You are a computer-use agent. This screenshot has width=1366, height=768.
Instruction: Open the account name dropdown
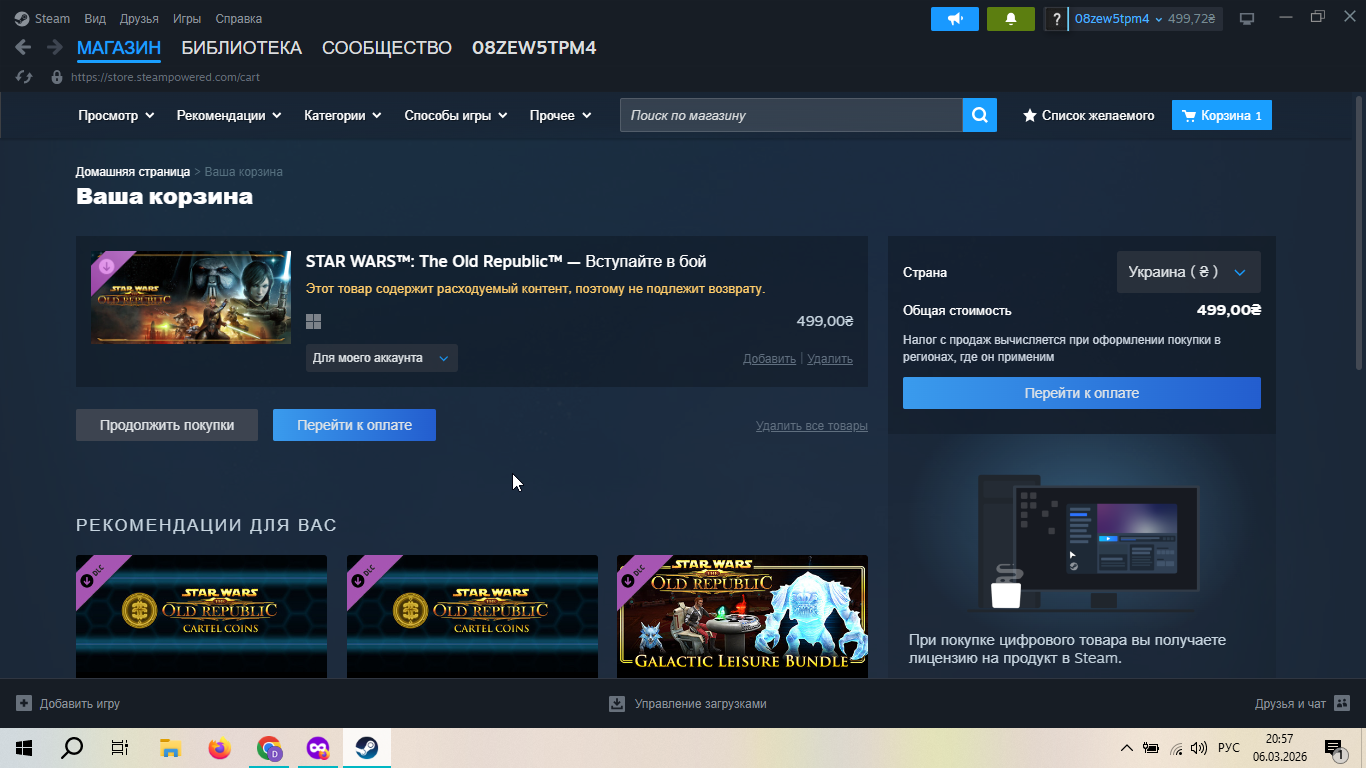(1118, 19)
